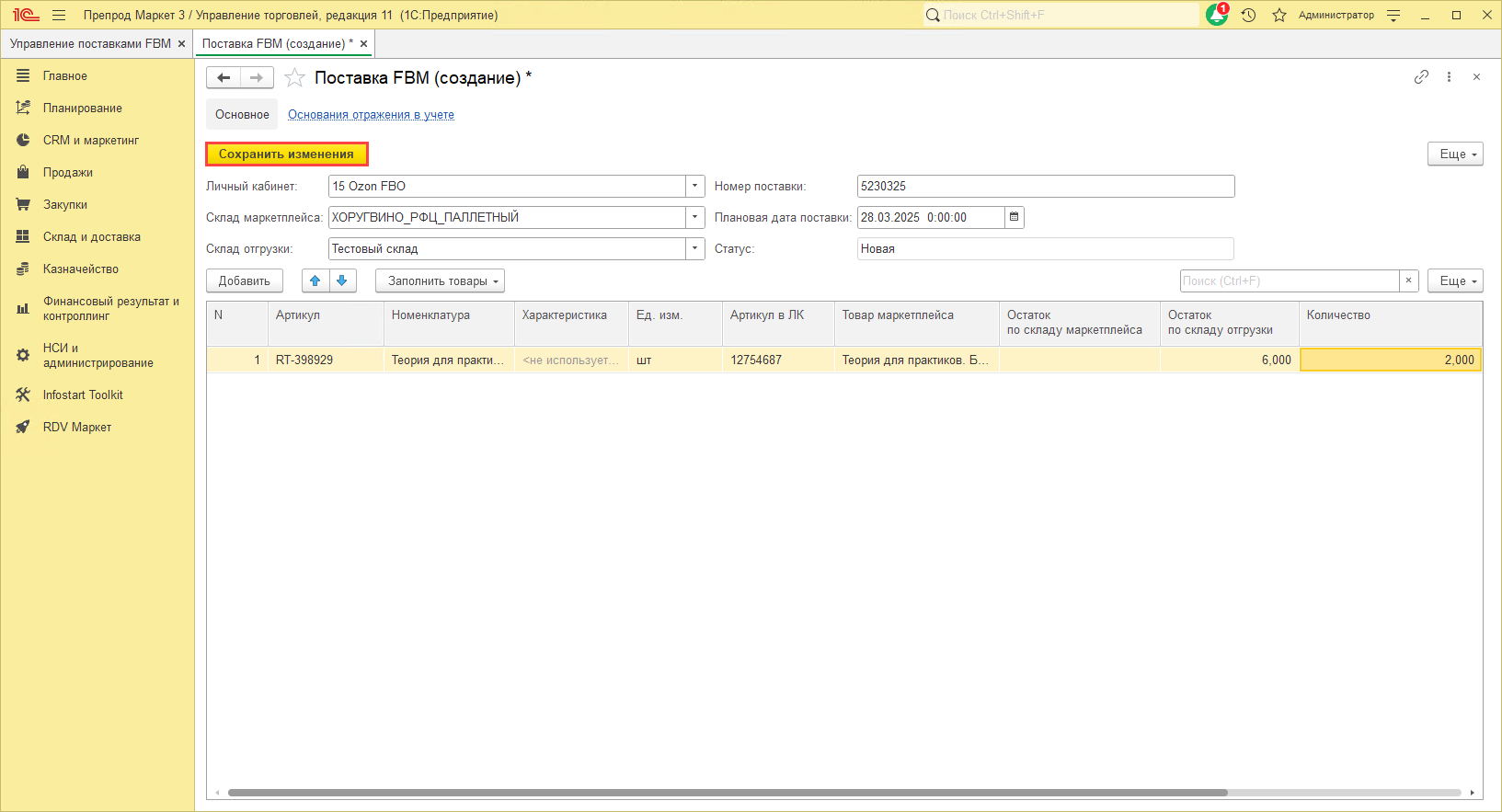The width and height of the screenshot is (1502, 812).
Task: Click Сохранить изменения button
Action: coord(286,154)
